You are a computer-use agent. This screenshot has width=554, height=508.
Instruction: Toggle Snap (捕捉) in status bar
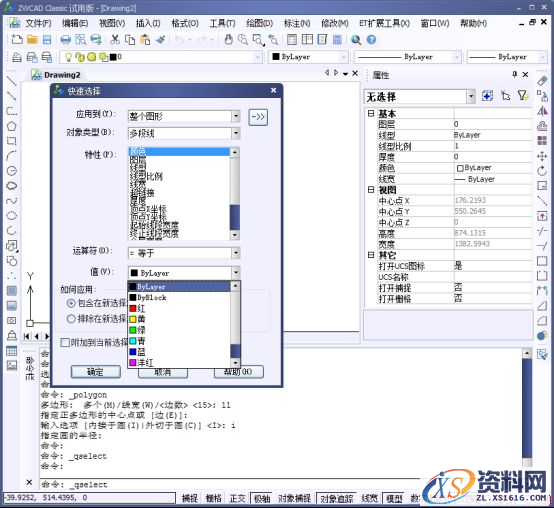click(190, 498)
